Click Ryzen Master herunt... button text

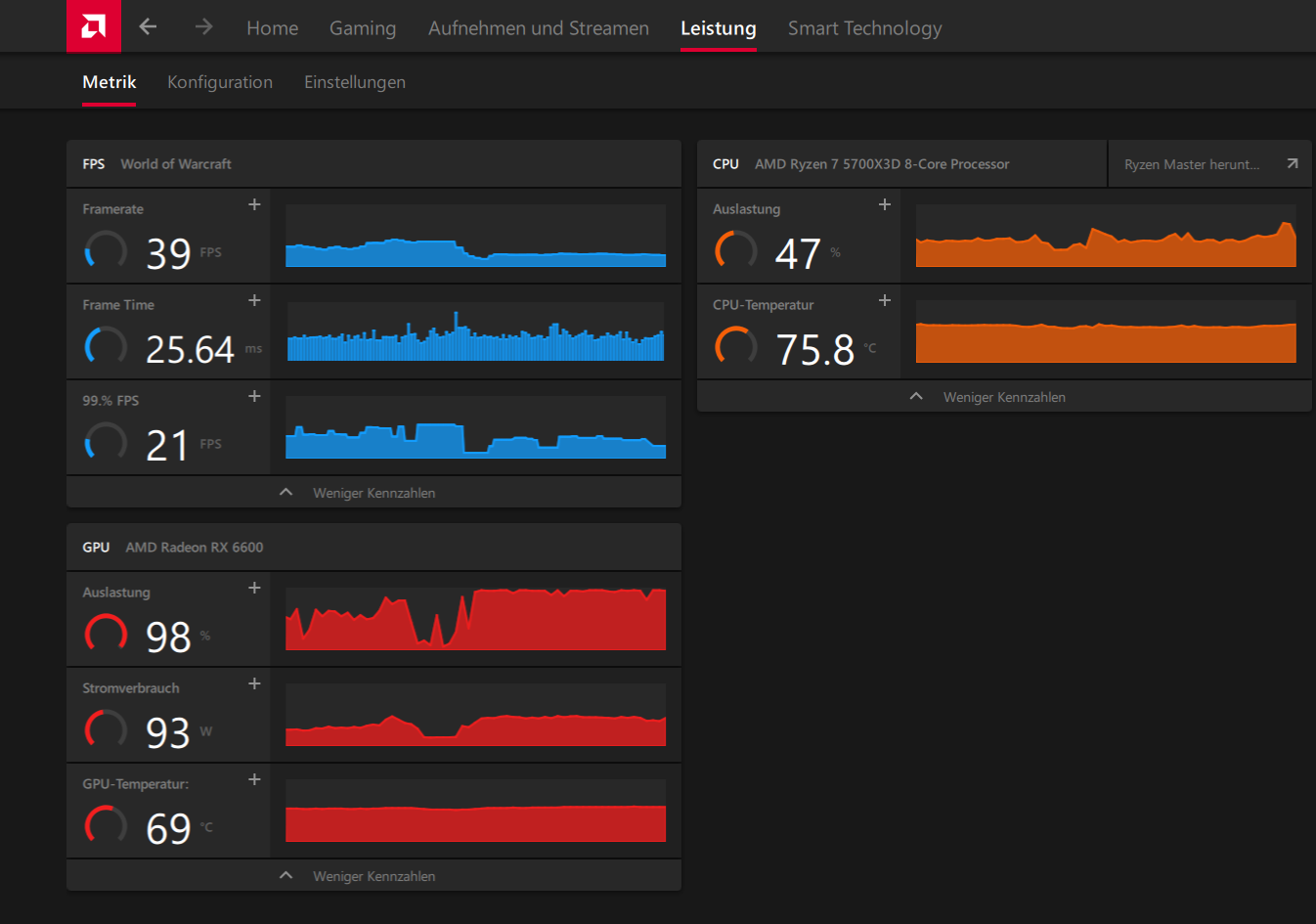(1192, 164)
